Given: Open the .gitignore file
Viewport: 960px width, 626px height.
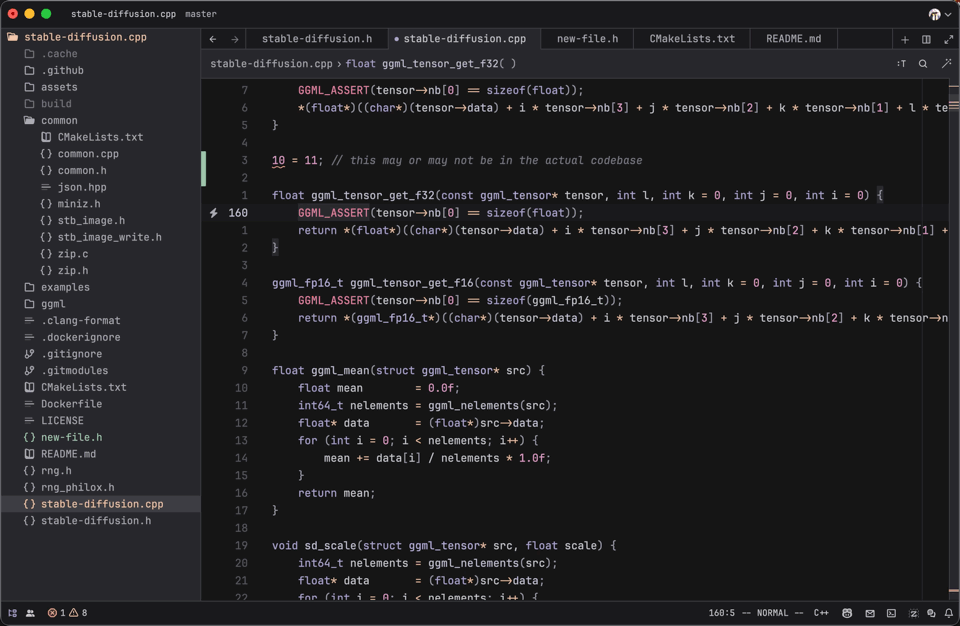Looking at the screenshot, I should pos(100,354).
